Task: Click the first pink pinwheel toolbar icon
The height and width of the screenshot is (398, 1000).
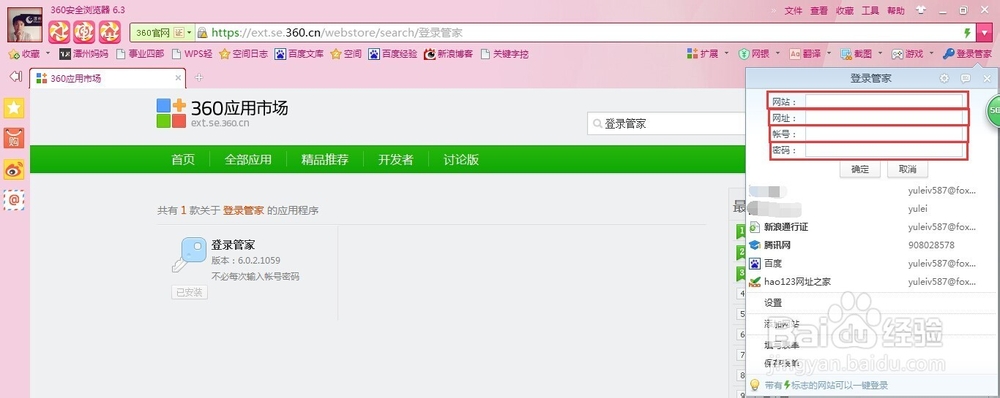Action: [59, 32]
